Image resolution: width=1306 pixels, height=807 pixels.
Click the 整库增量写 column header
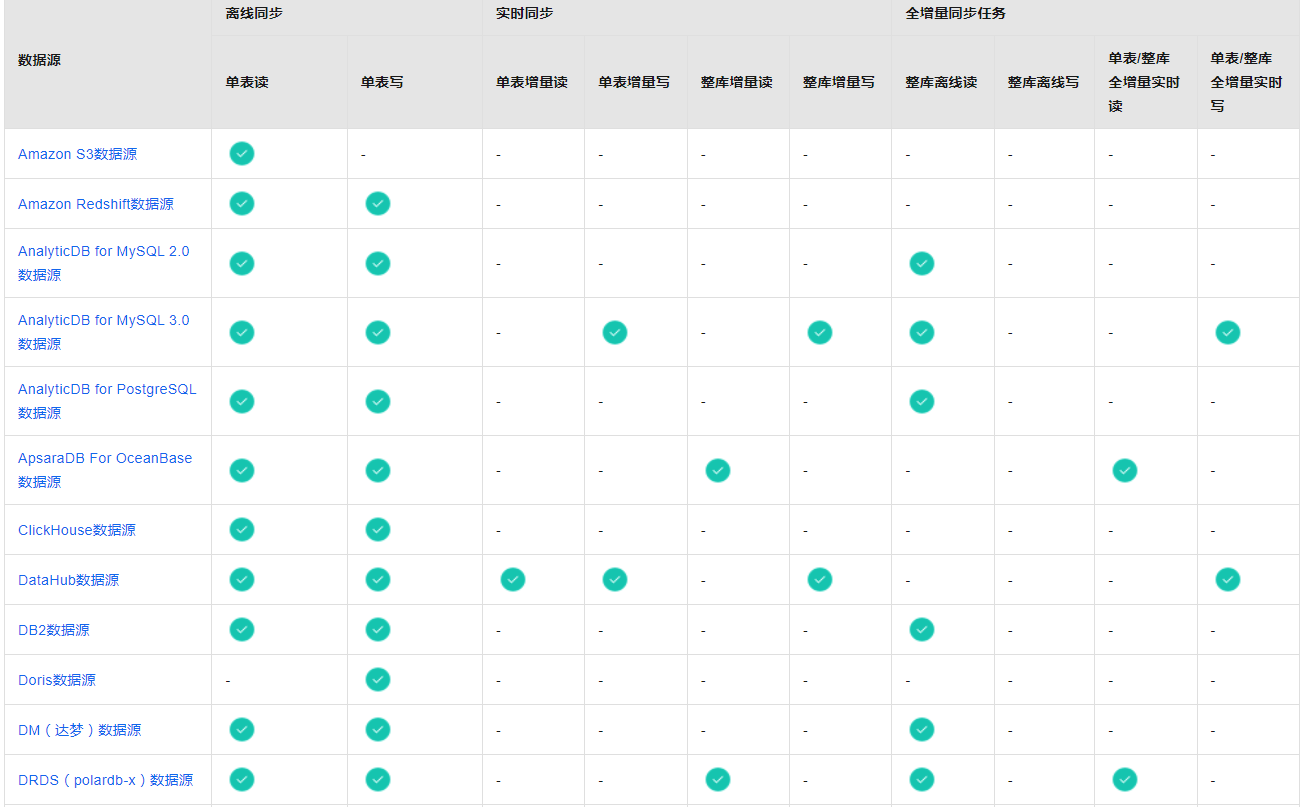839,82
